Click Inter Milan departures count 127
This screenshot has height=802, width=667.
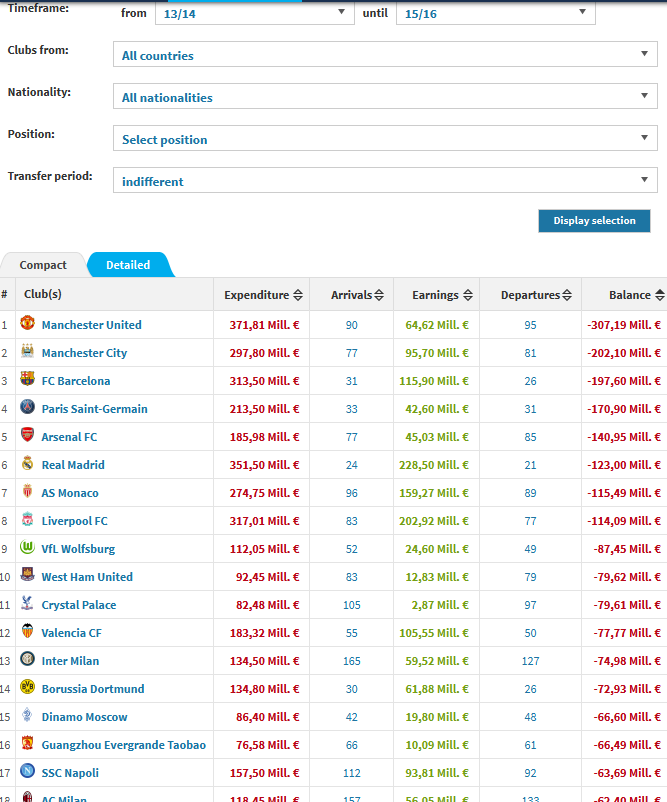[530, 661]
